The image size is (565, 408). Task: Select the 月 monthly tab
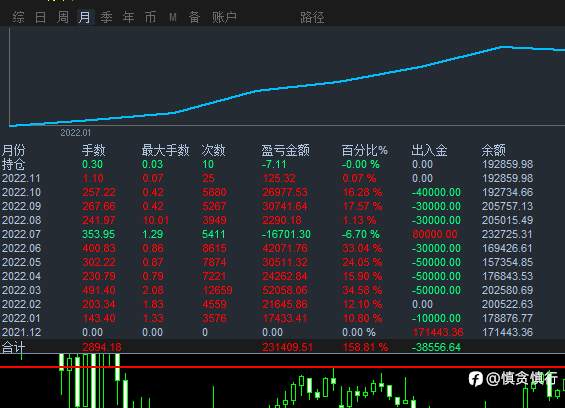(x=85, y=17)
